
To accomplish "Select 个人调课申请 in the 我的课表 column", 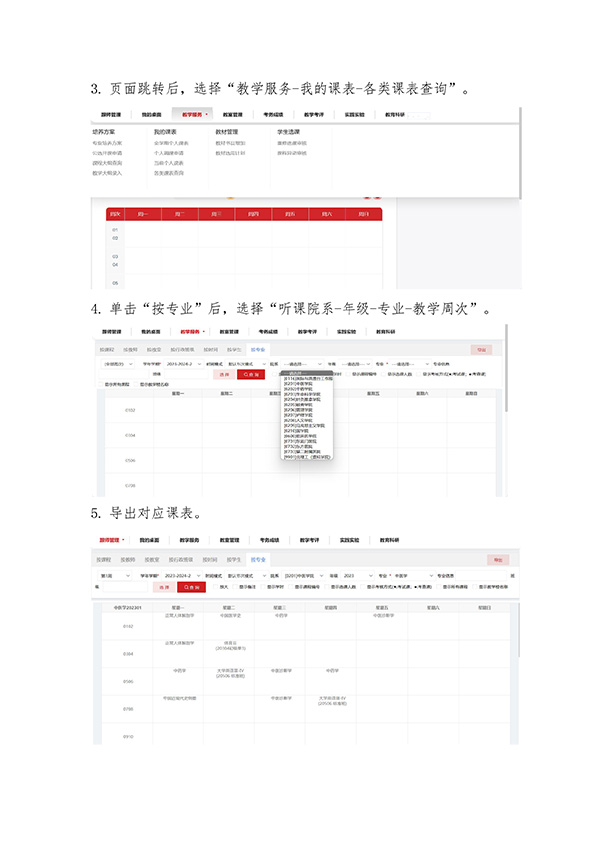I will pyautogui.click(x=169, y=153).
